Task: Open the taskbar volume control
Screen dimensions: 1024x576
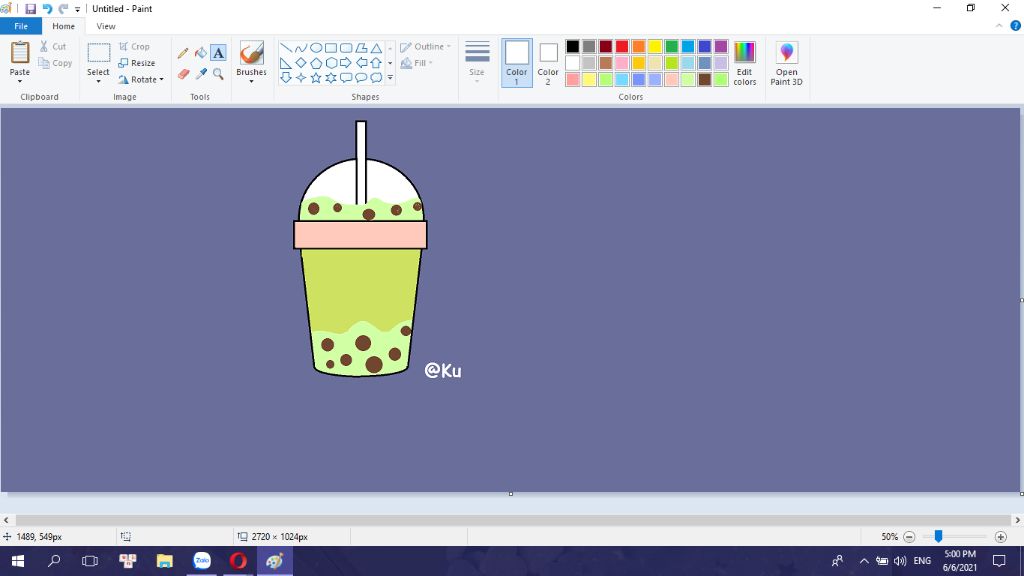Action: [900, 561]
